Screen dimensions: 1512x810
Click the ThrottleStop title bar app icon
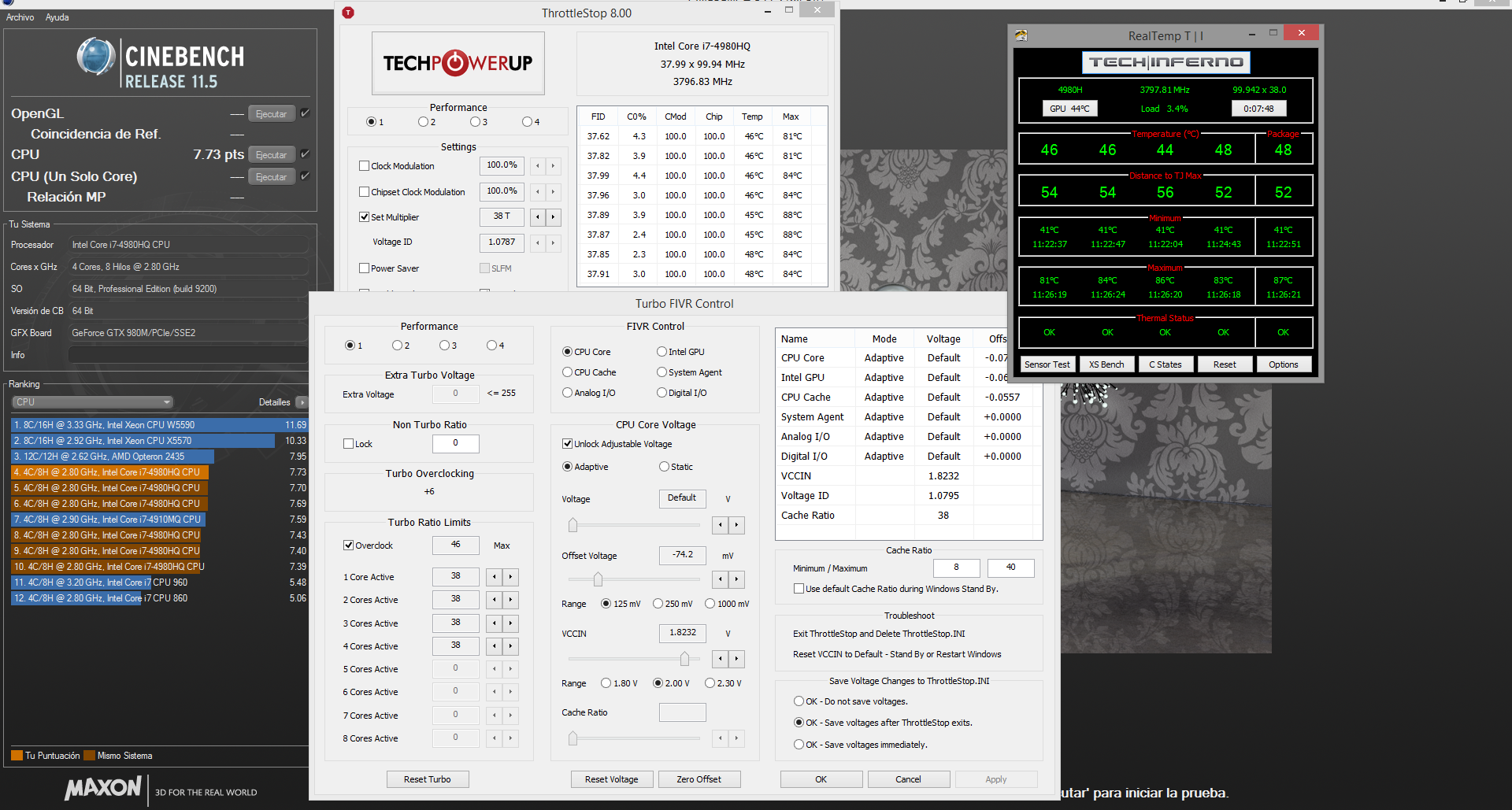click(348, 13)
